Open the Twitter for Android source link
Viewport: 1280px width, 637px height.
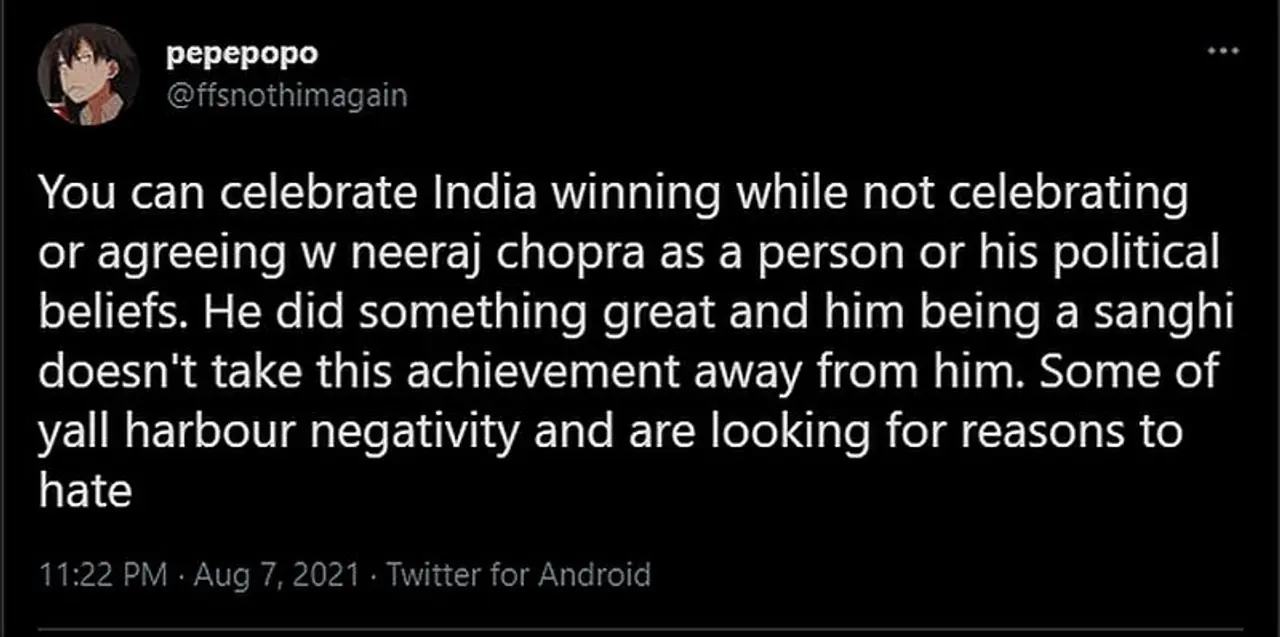(517, 575)
